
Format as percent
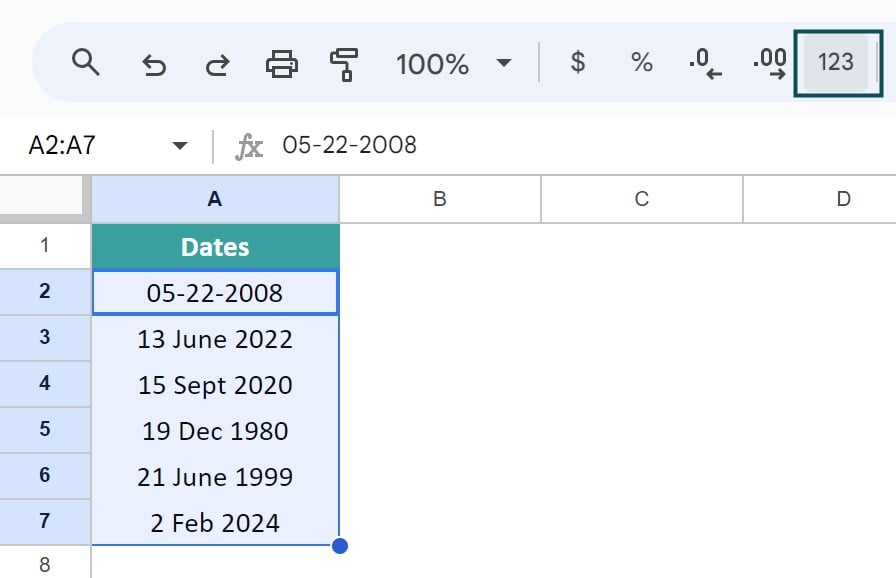pos(641,62)
